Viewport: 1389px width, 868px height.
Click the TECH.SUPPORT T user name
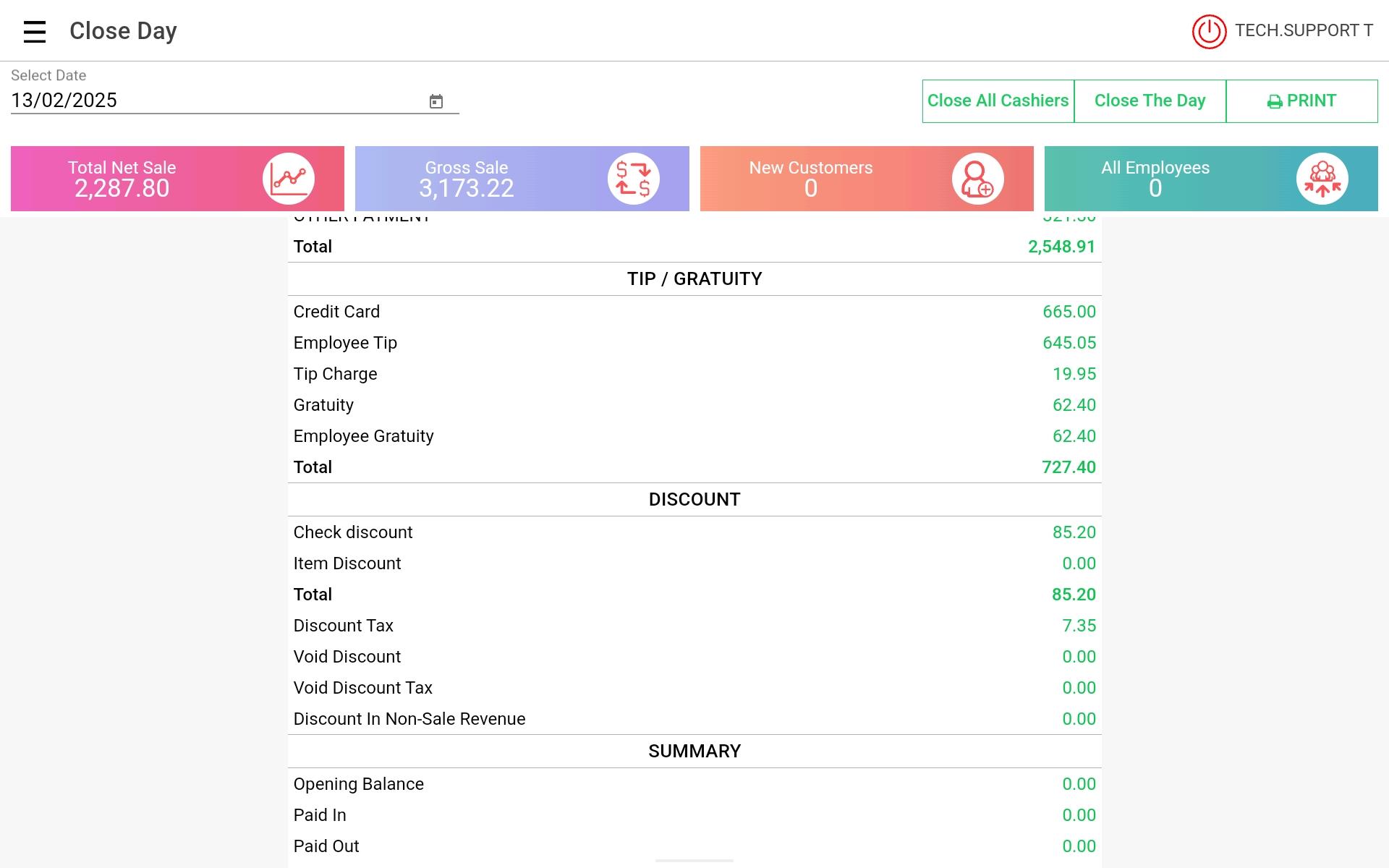[1304, 30]
